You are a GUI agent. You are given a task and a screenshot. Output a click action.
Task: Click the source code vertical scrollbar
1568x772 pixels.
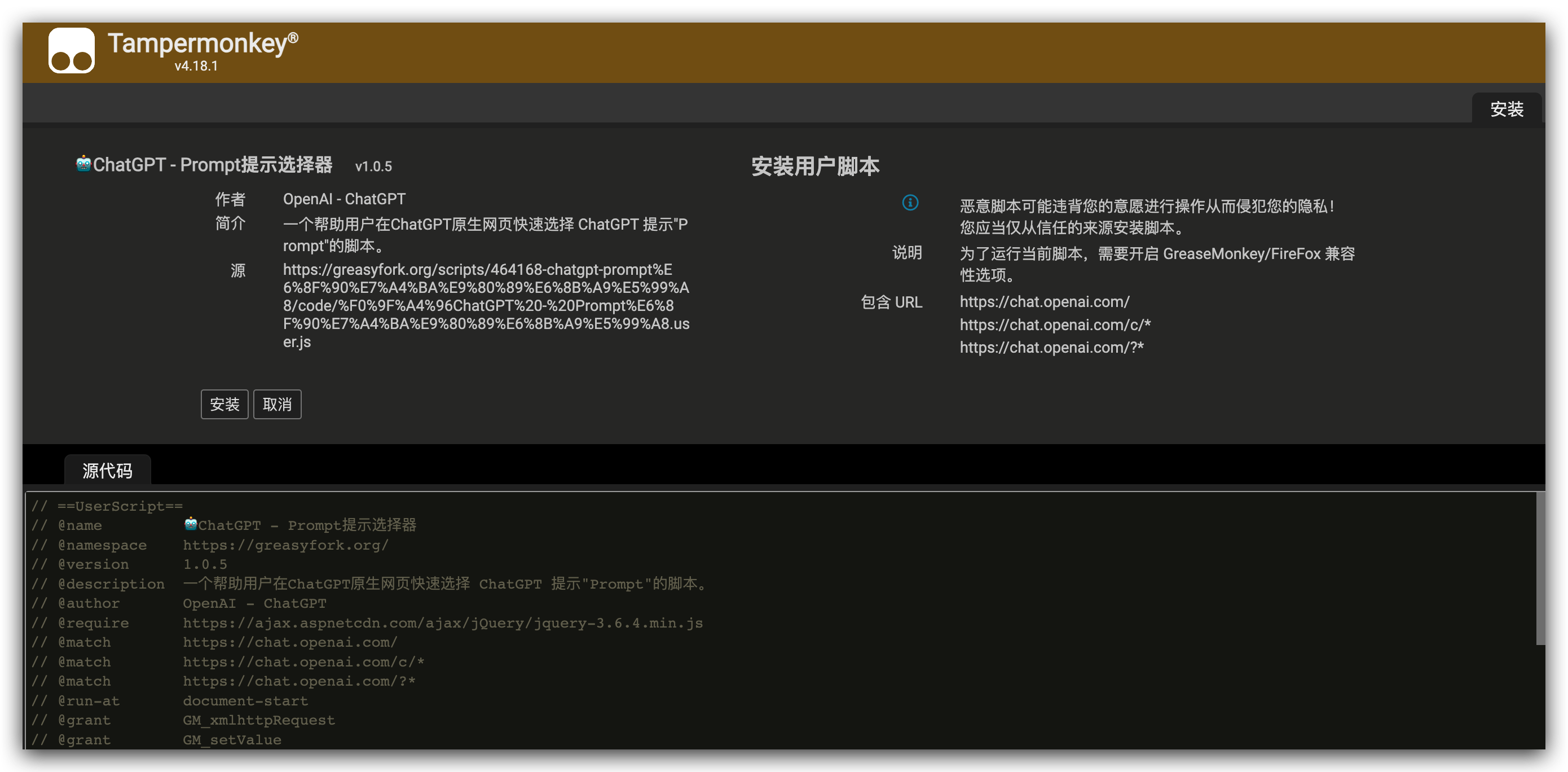coord(1540,568)
